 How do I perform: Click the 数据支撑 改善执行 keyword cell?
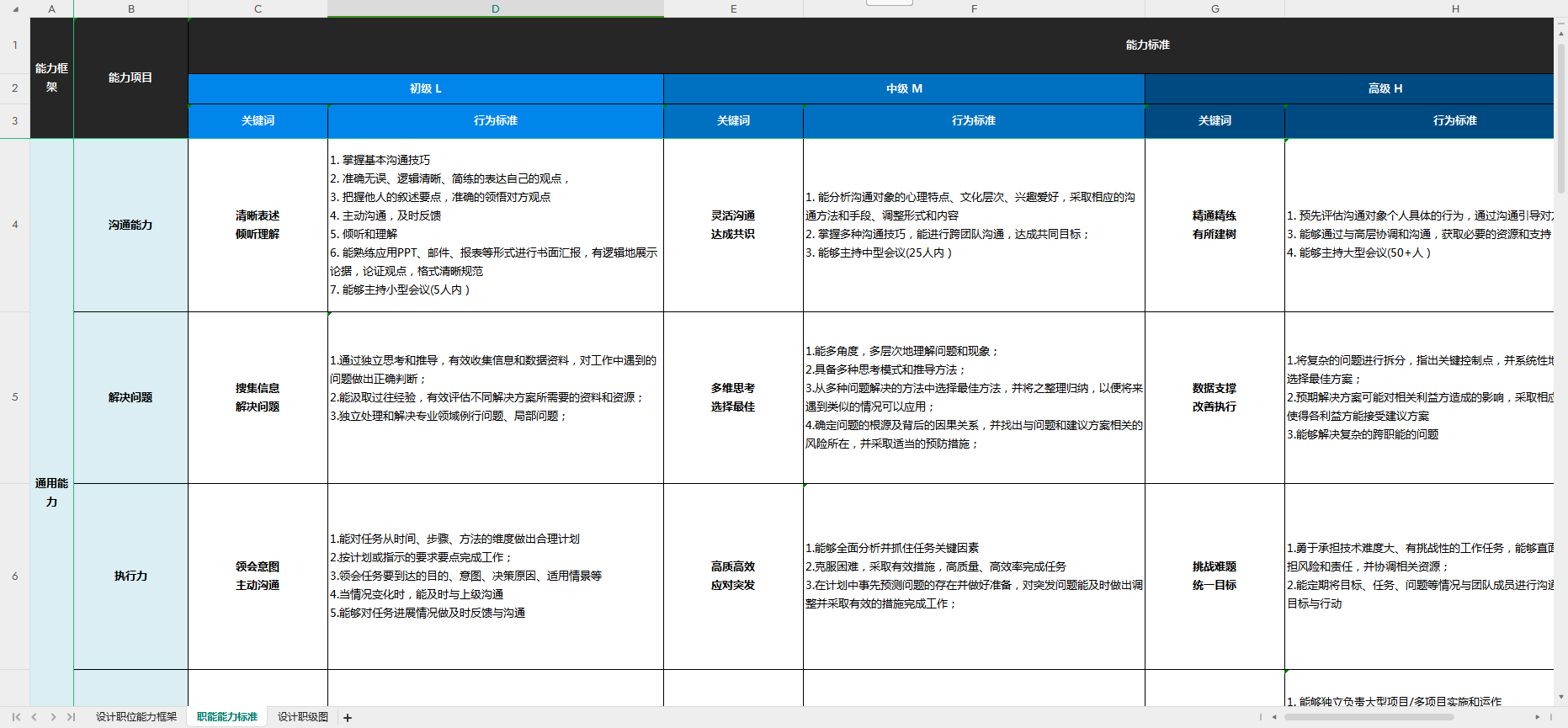click(x=1215, y=397)
